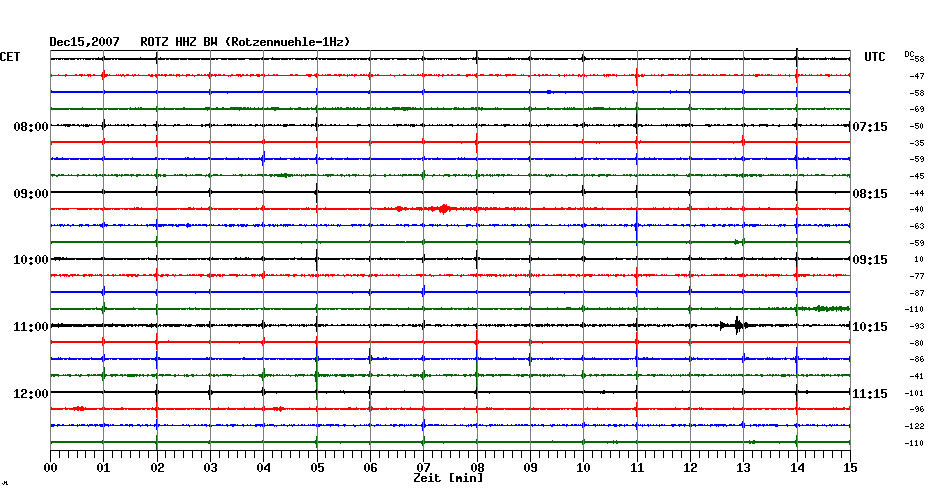This screenshot has height=494, width=930.
Task: Click the DC offset value -47
Action: tap(917, 77)
